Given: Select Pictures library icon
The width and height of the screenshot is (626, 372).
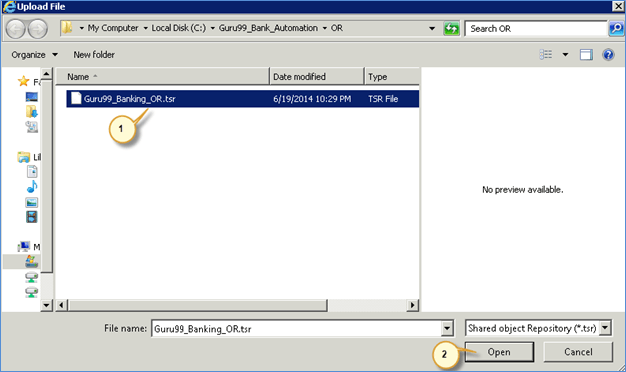Looking at the screenshot, I should (32, 202).
